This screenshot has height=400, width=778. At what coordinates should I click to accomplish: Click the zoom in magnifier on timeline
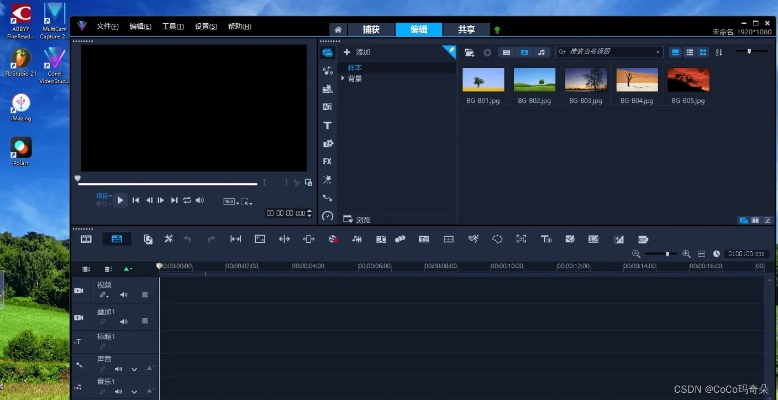[686, 254]
